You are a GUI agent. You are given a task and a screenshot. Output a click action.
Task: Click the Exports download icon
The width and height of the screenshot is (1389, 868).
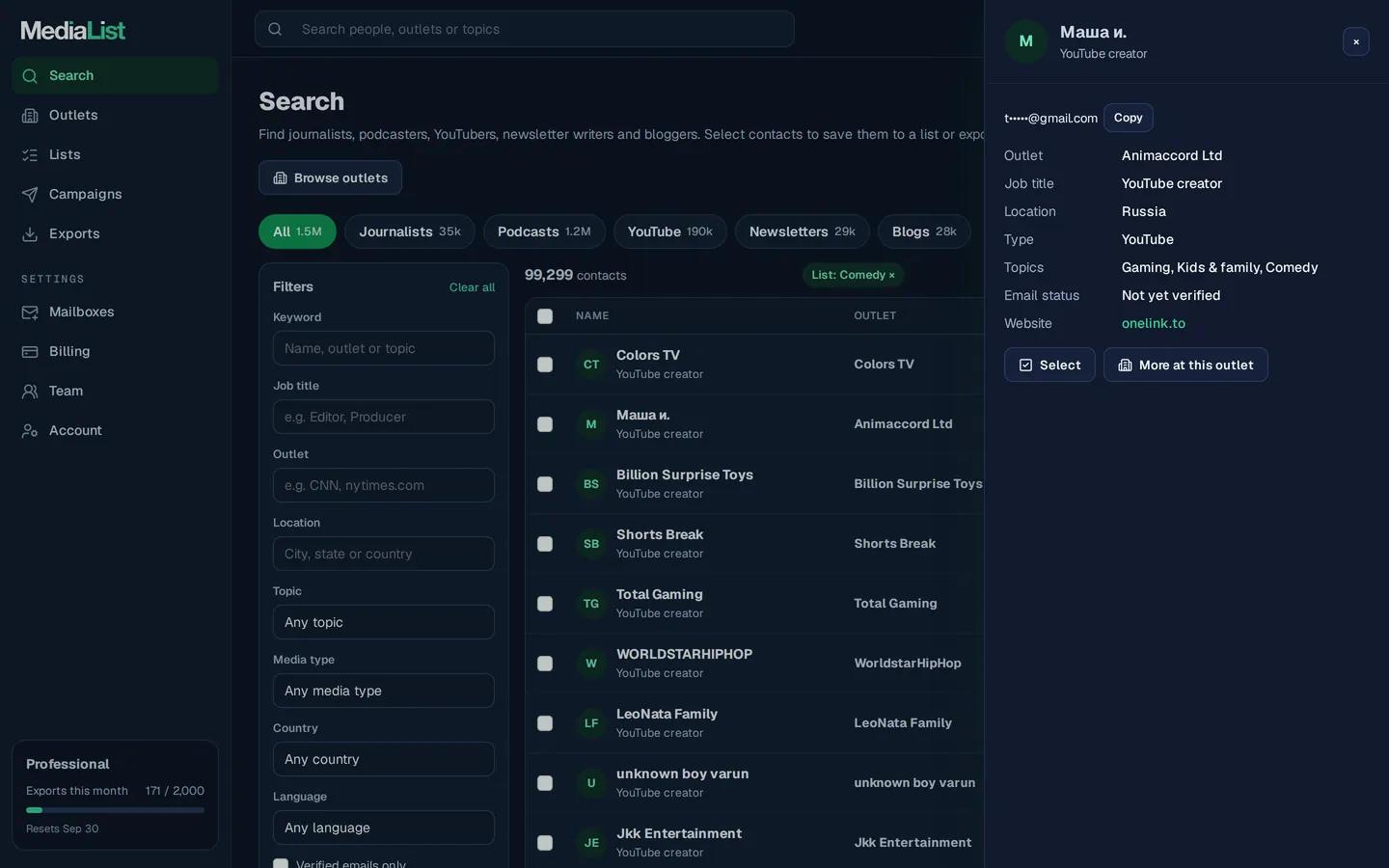pos(30,234)
